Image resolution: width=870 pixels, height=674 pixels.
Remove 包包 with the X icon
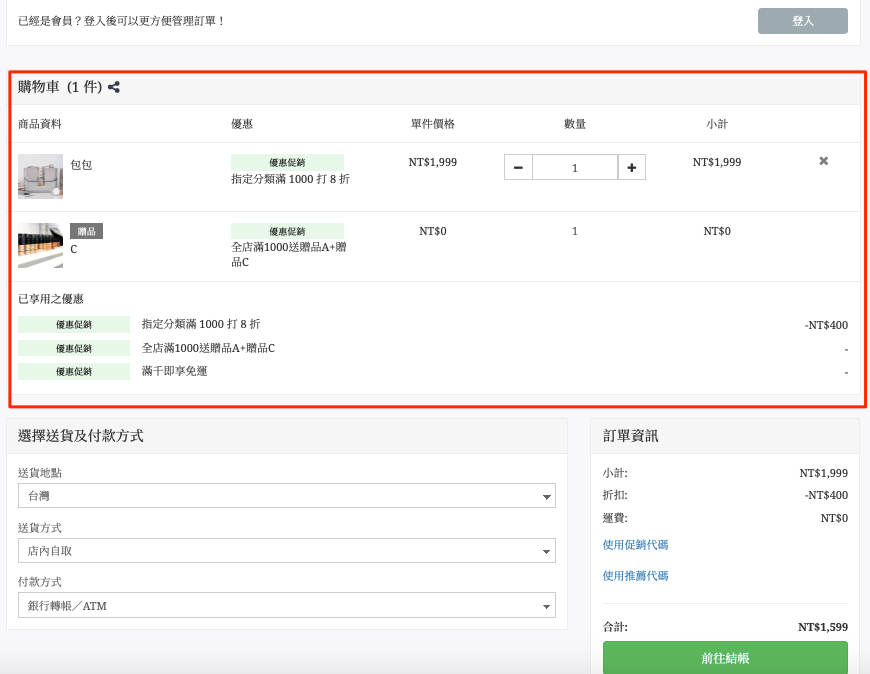point(823,161)
